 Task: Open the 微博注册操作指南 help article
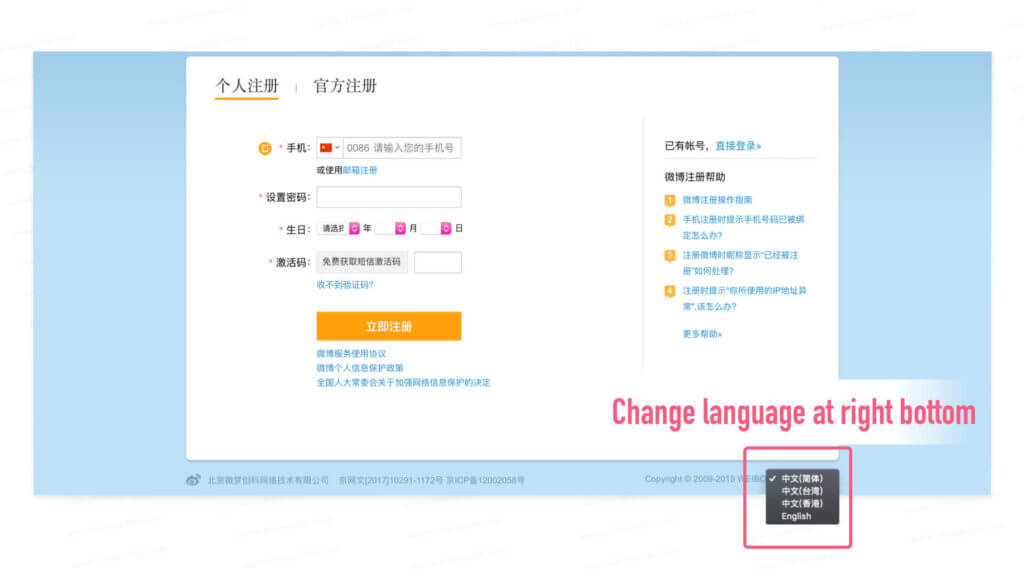pos(717,200)
